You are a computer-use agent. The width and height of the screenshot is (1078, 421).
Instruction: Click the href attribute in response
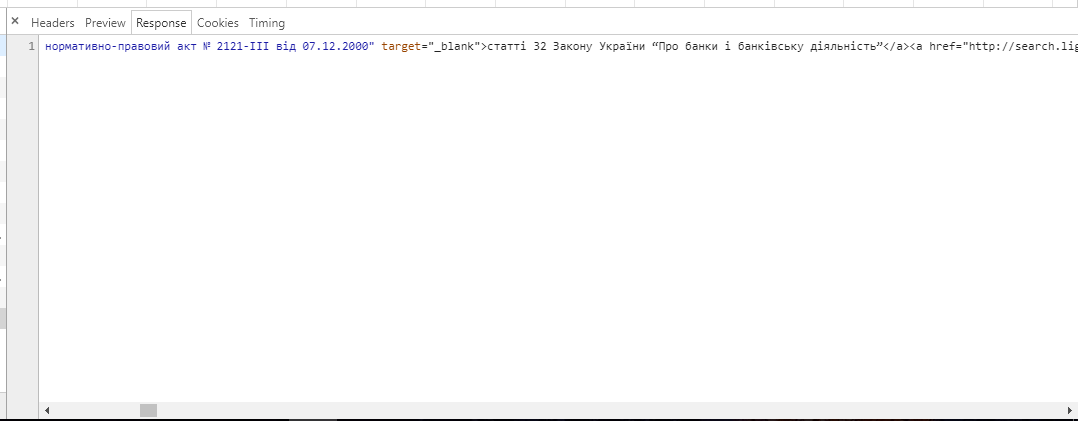(x=941, y=47)
